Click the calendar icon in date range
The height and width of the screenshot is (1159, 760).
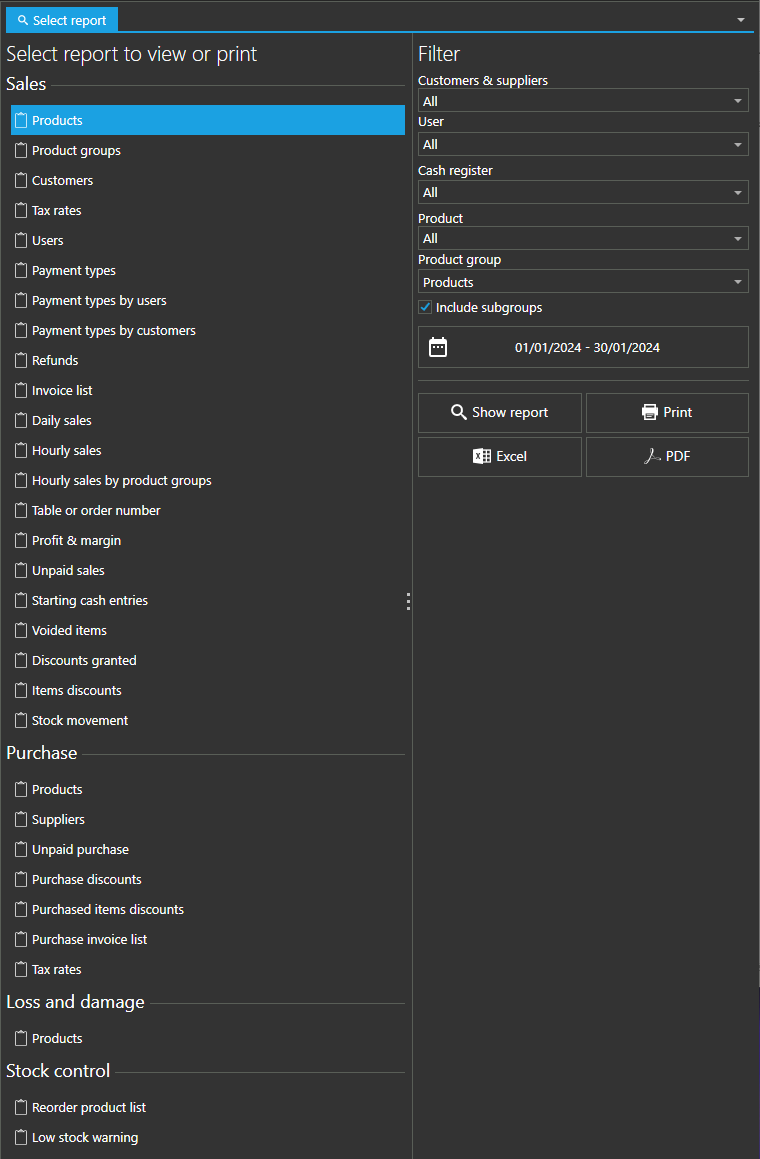(438, 347)
